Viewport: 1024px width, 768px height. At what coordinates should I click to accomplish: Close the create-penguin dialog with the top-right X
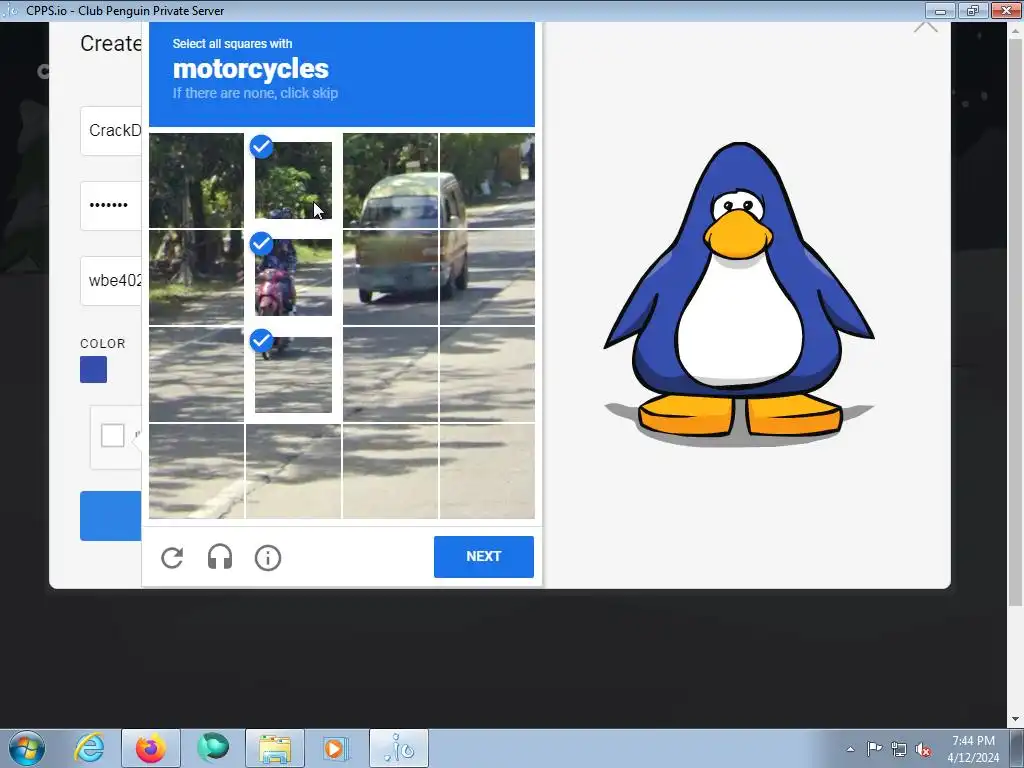pos(925,27)
